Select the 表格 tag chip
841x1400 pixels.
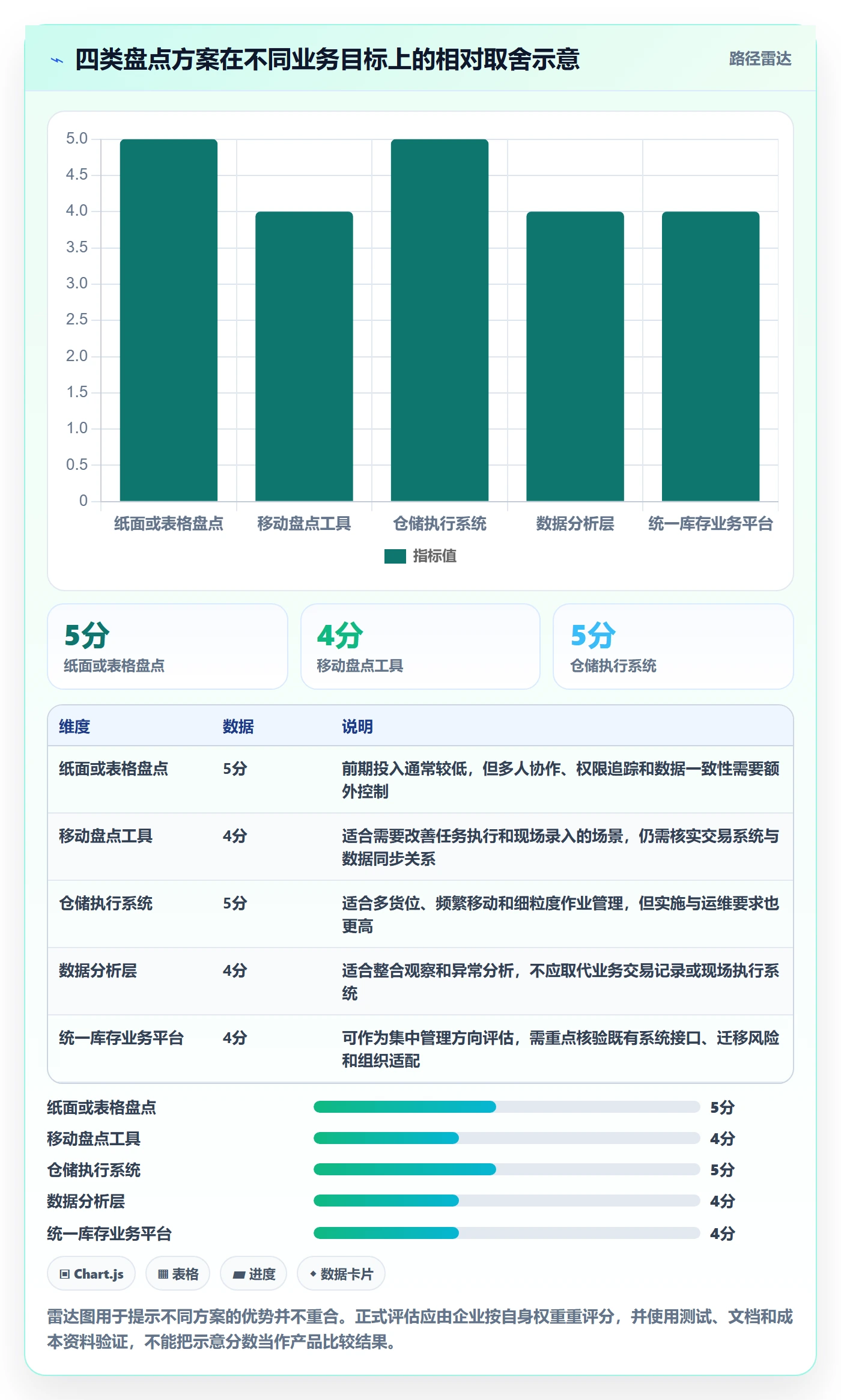point(178,1274)
